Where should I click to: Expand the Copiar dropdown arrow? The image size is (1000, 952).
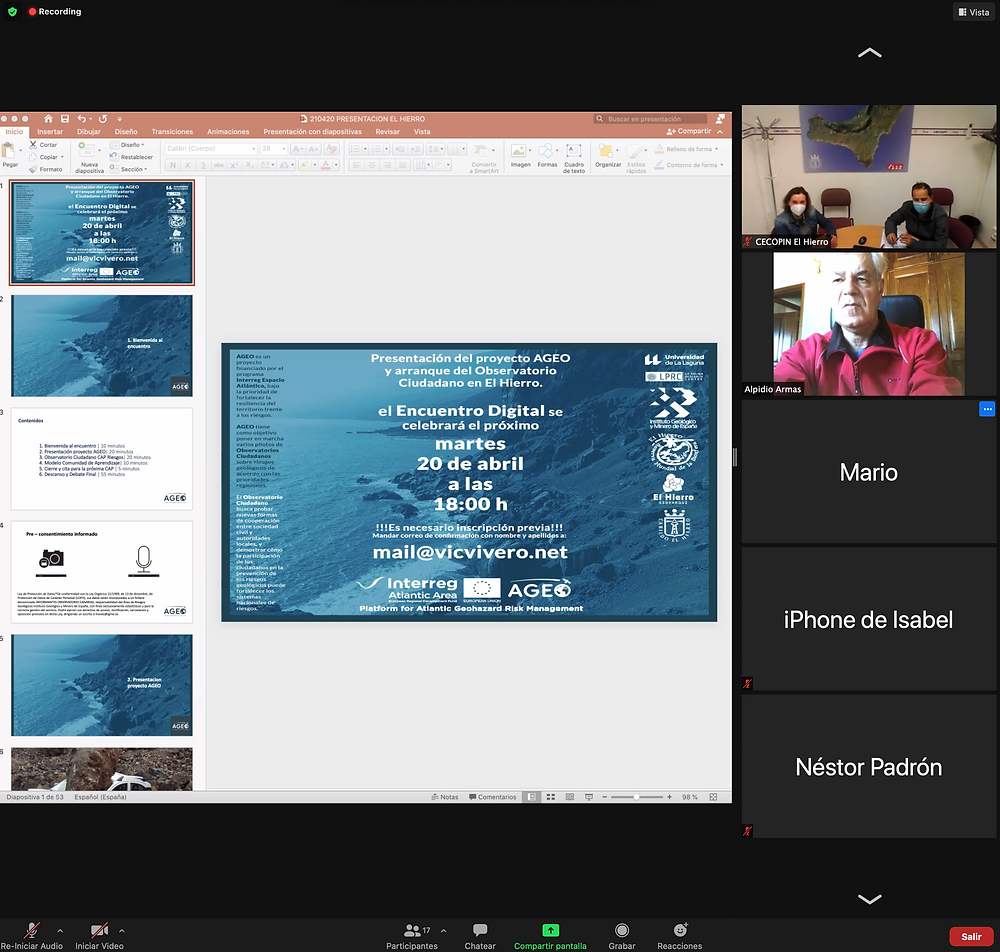(62, 157)
